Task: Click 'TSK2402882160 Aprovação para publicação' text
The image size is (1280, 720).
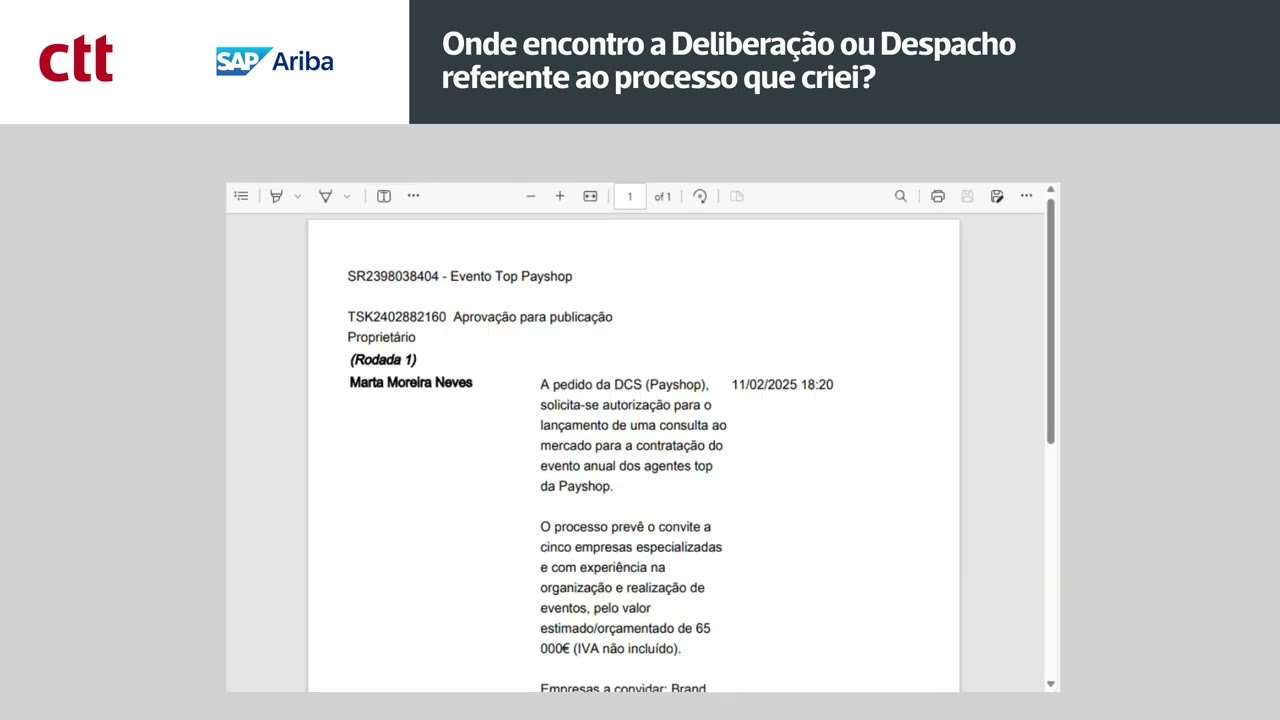Action: [480, 317]
